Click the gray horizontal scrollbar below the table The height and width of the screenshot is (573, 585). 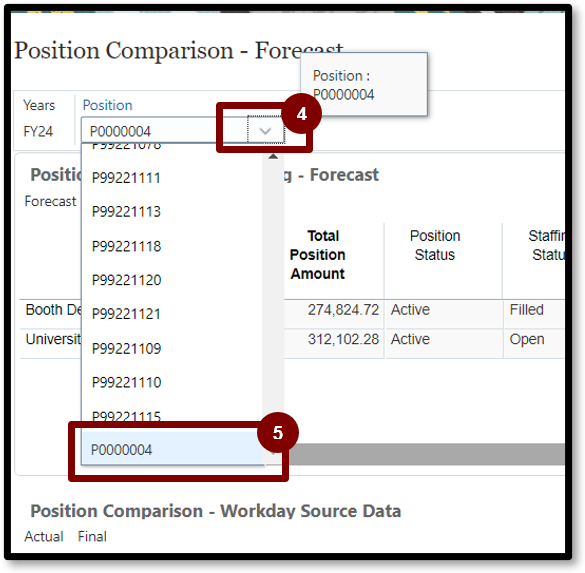tap(426, 454)
